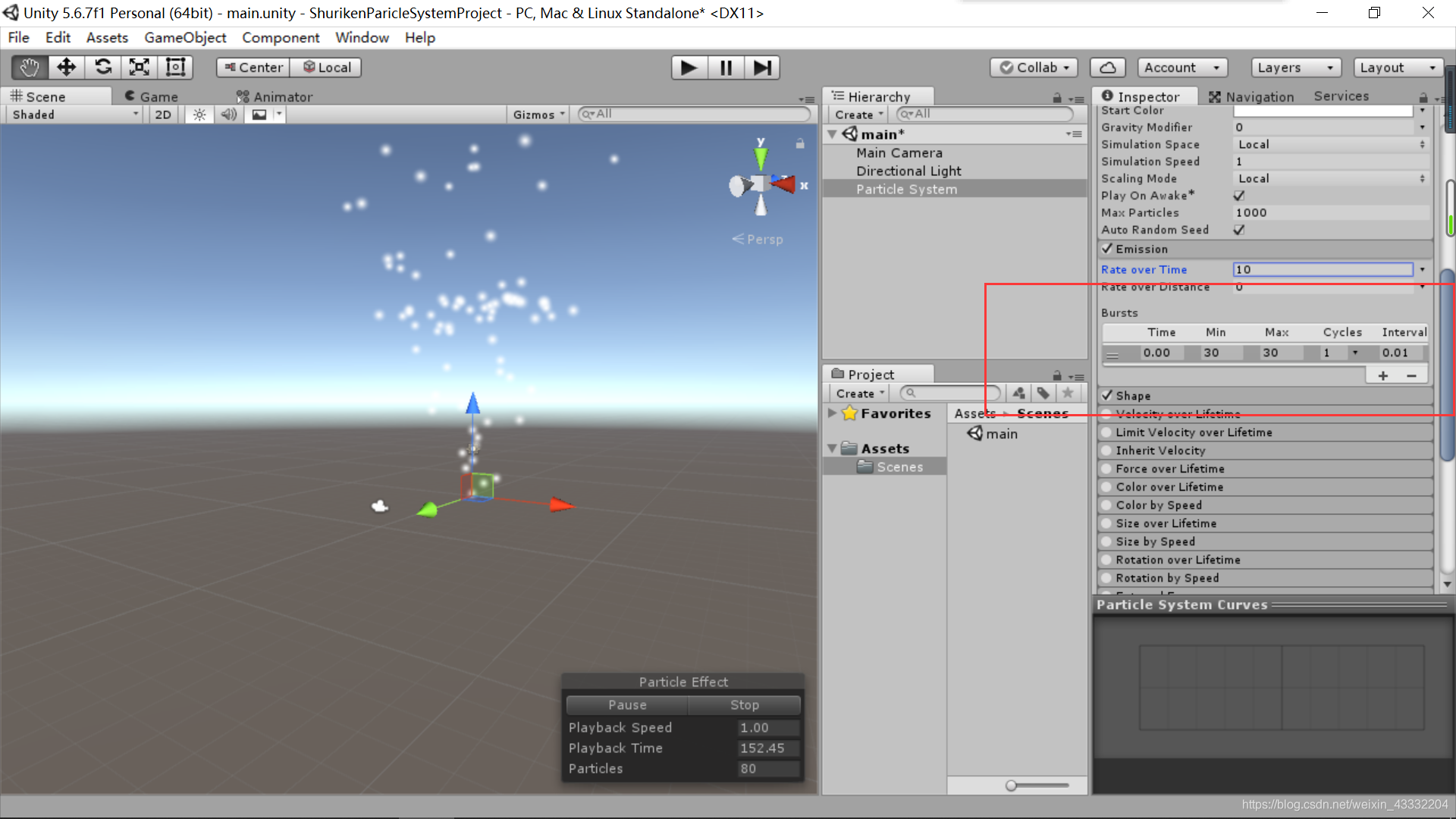This screenshot has width=1456, height=819.
Task: Pause the particle effect
Action: coord(627,704)
